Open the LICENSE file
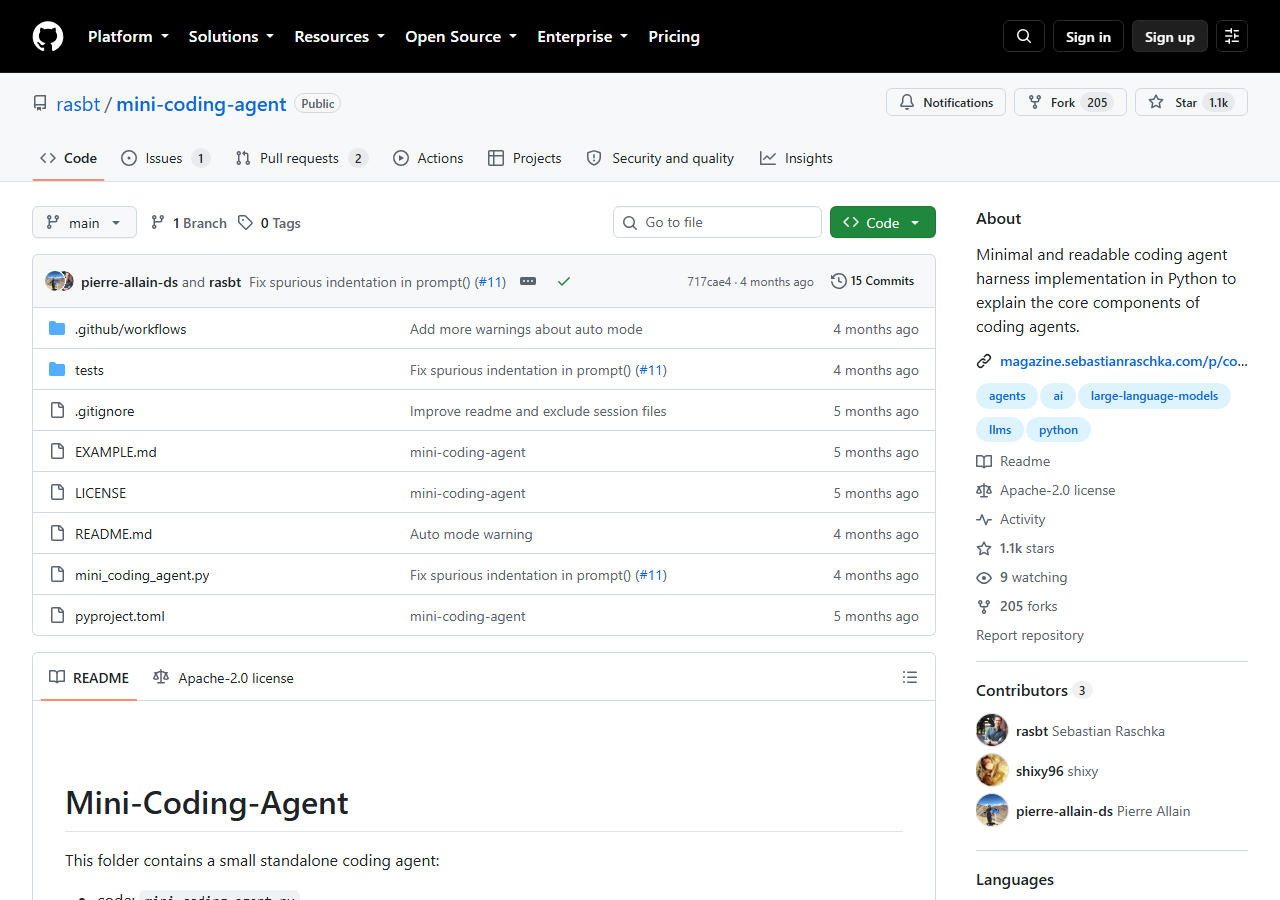Viewport: 1280px width, 900px height. point(100,493)
